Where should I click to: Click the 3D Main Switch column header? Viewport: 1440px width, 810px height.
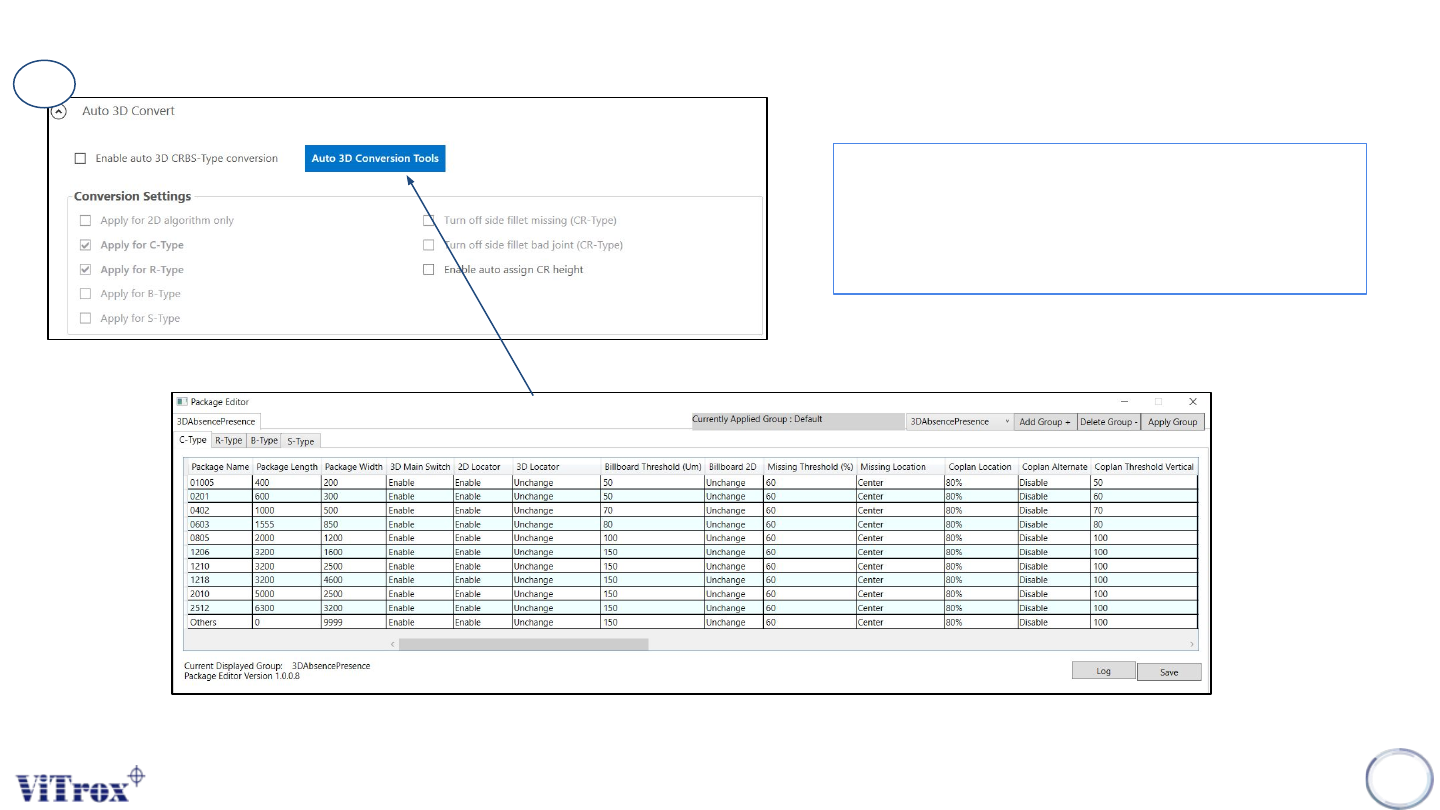coord(420,467)
